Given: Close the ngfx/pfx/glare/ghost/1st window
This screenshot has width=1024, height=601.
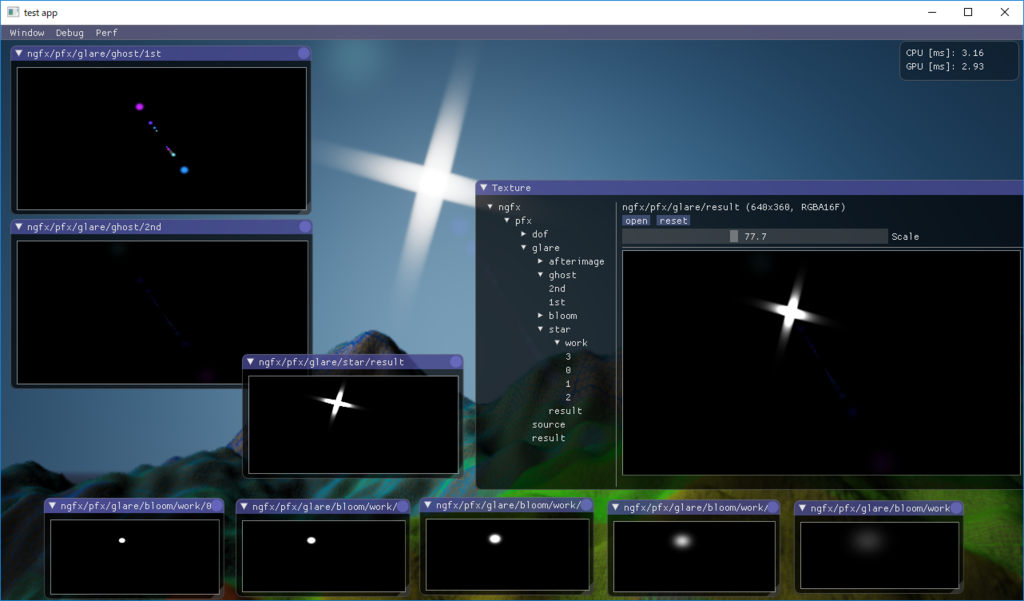Looking at the screenshot, I should 304,54.
